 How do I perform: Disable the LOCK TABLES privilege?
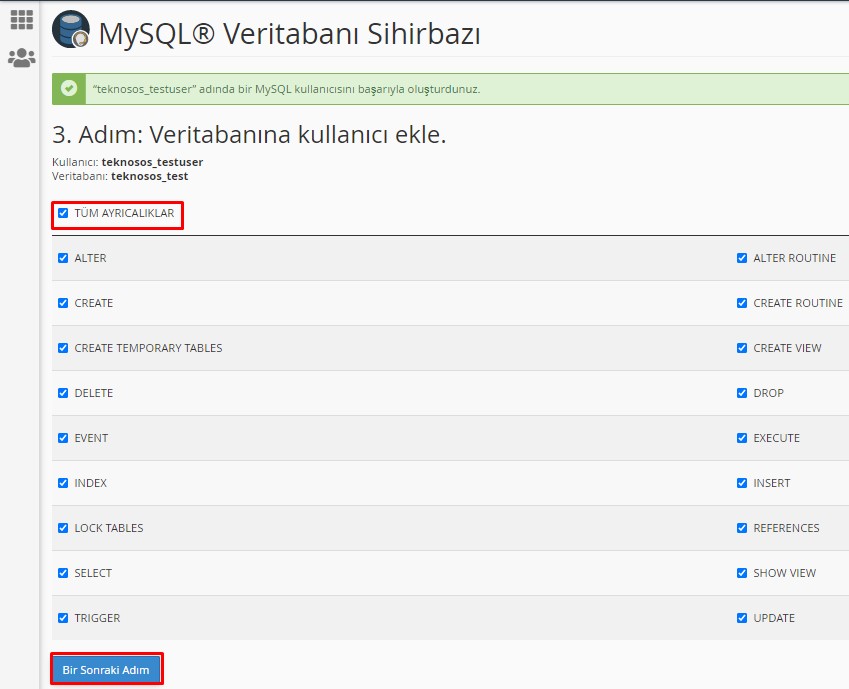[x=63, y=528]
